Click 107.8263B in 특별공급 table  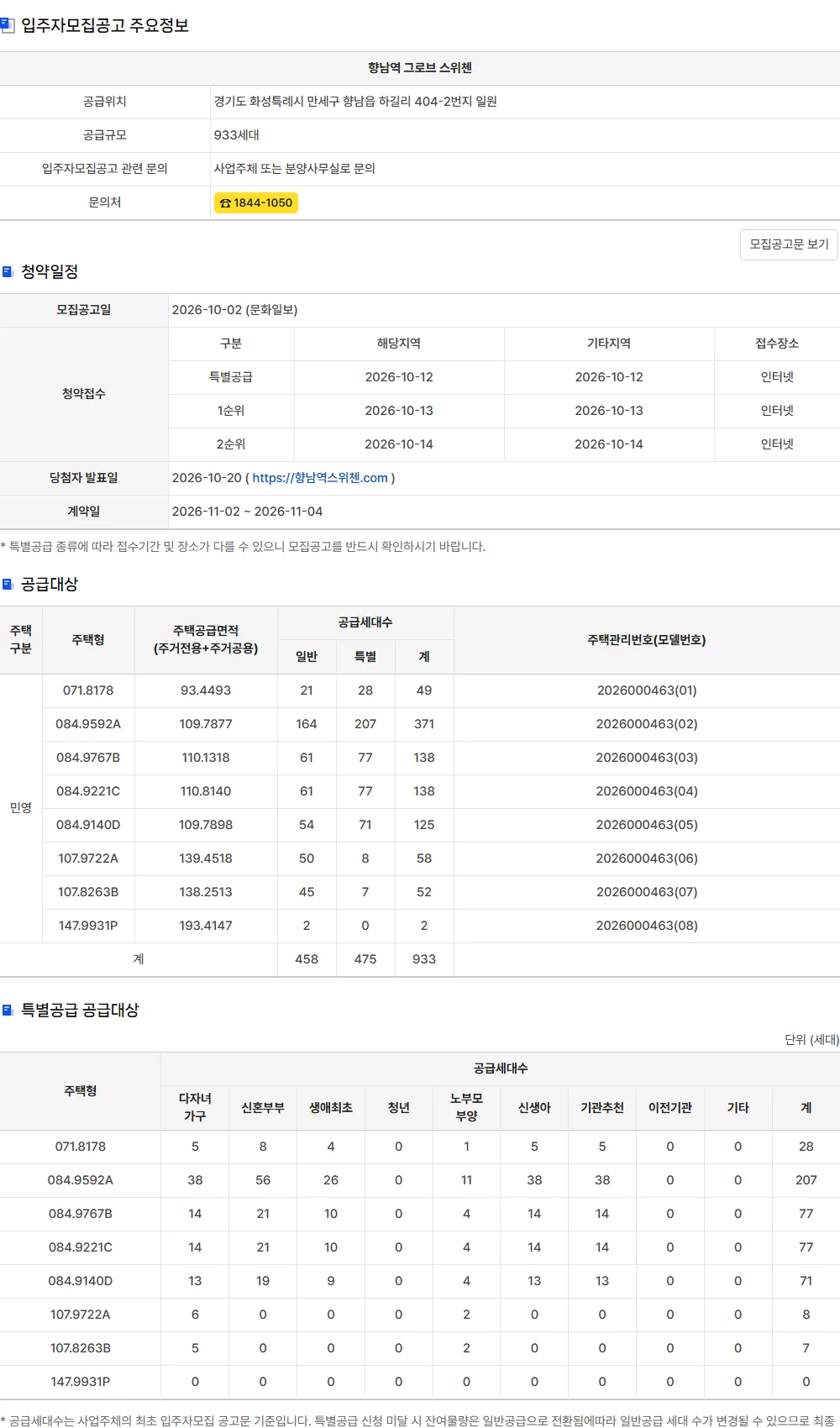(x=81, y=1348)
